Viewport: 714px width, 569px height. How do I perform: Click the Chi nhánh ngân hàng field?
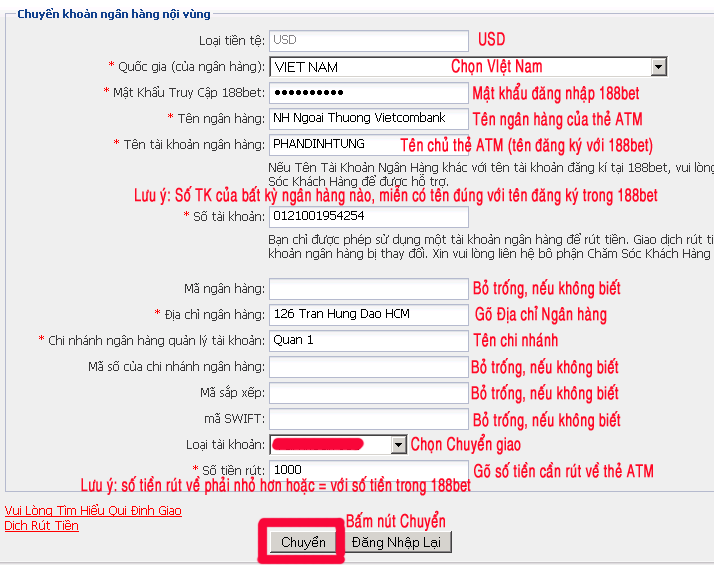tap(369, 340)
